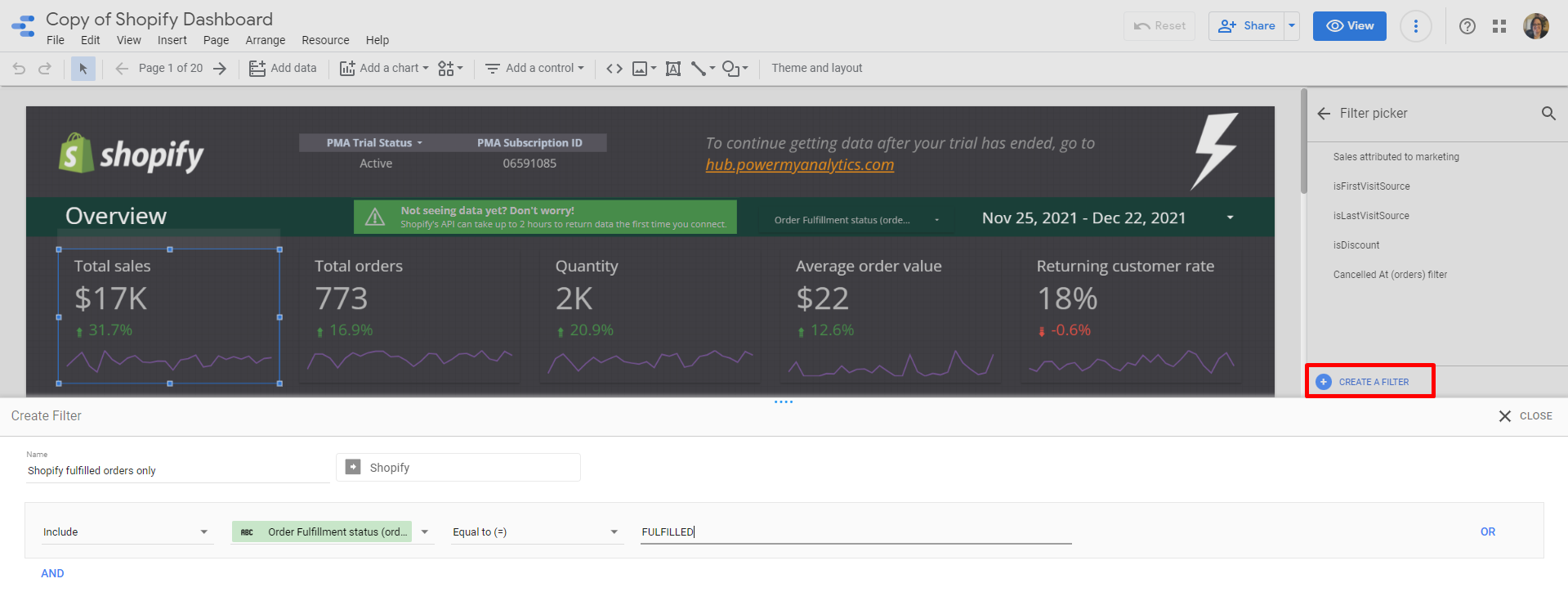Click the redo arrow icon

(45, 69)
